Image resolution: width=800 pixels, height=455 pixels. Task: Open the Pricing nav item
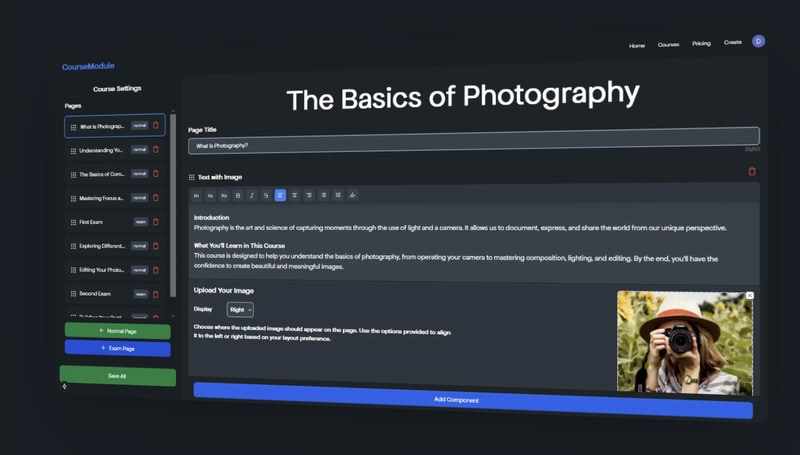pyautogui.click(x=701, y=44)
